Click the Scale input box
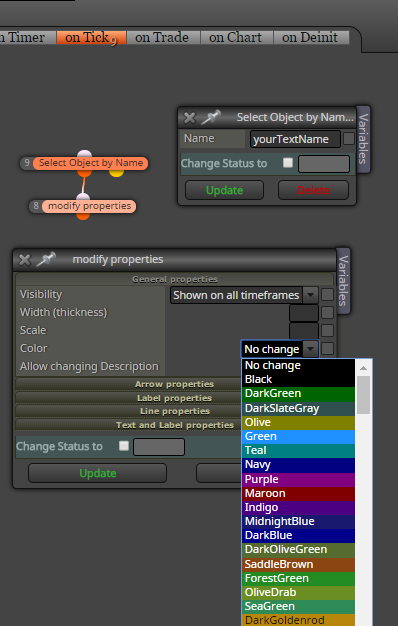This screenshot has height=626, width=398. click(304, 331)
